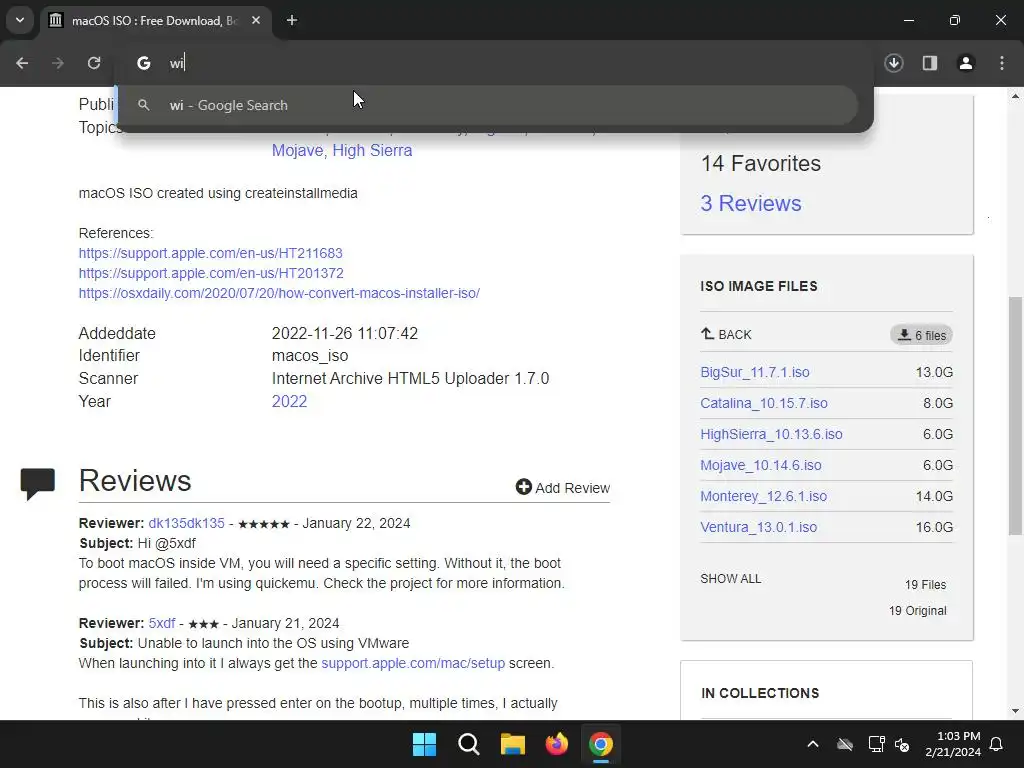Open reviewer 5xdf profile
Viewport: 1024px width, 768px height.
161,623
